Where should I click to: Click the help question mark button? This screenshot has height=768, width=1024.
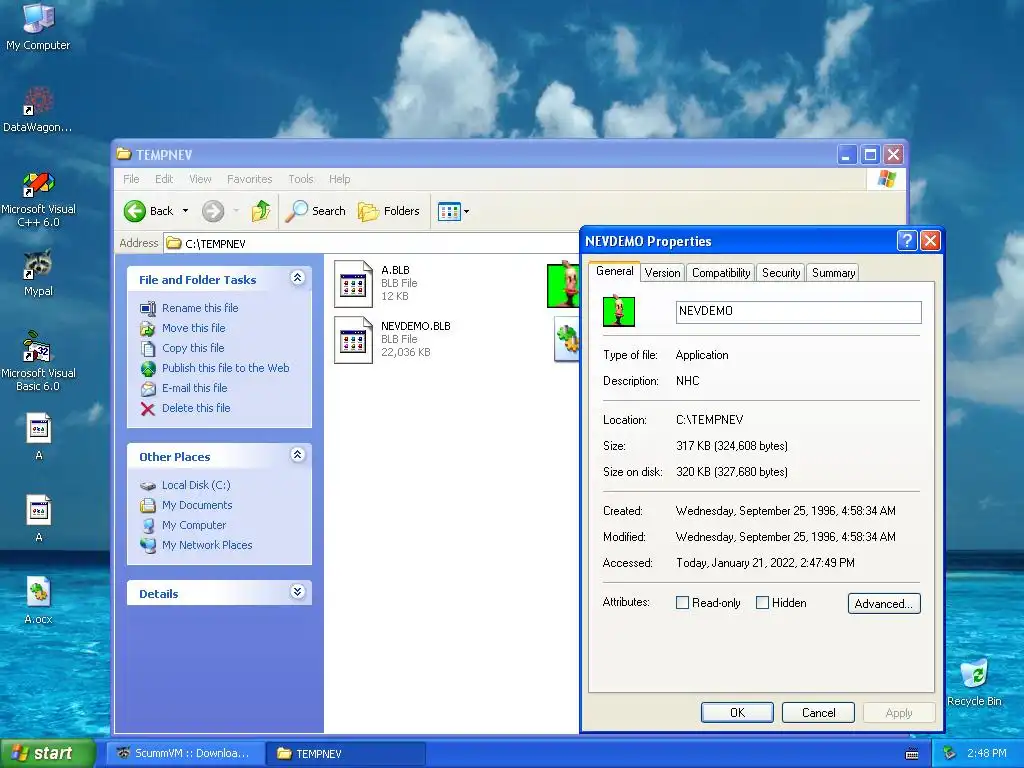(906, 241)
